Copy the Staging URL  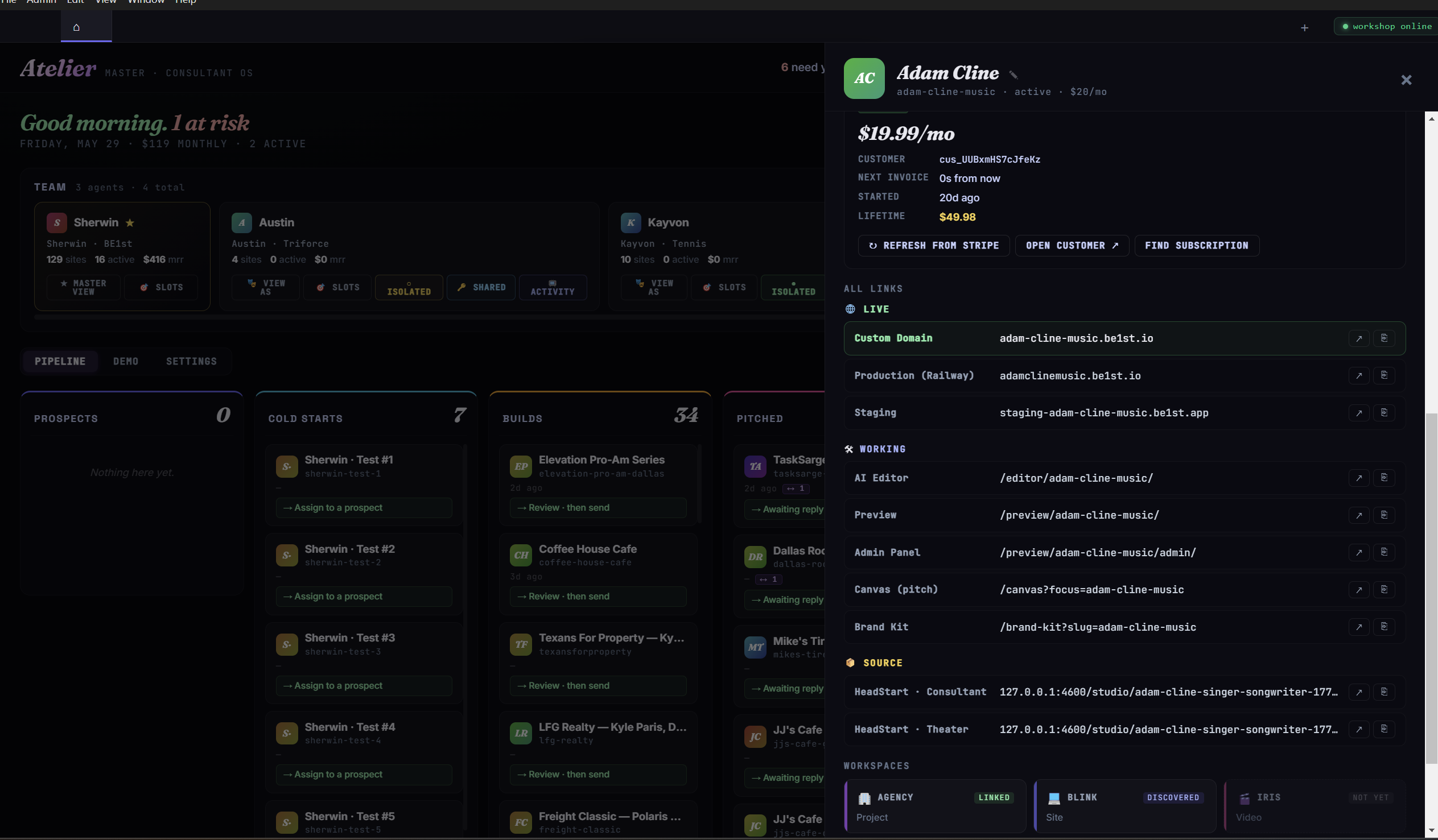point(1384,413)
